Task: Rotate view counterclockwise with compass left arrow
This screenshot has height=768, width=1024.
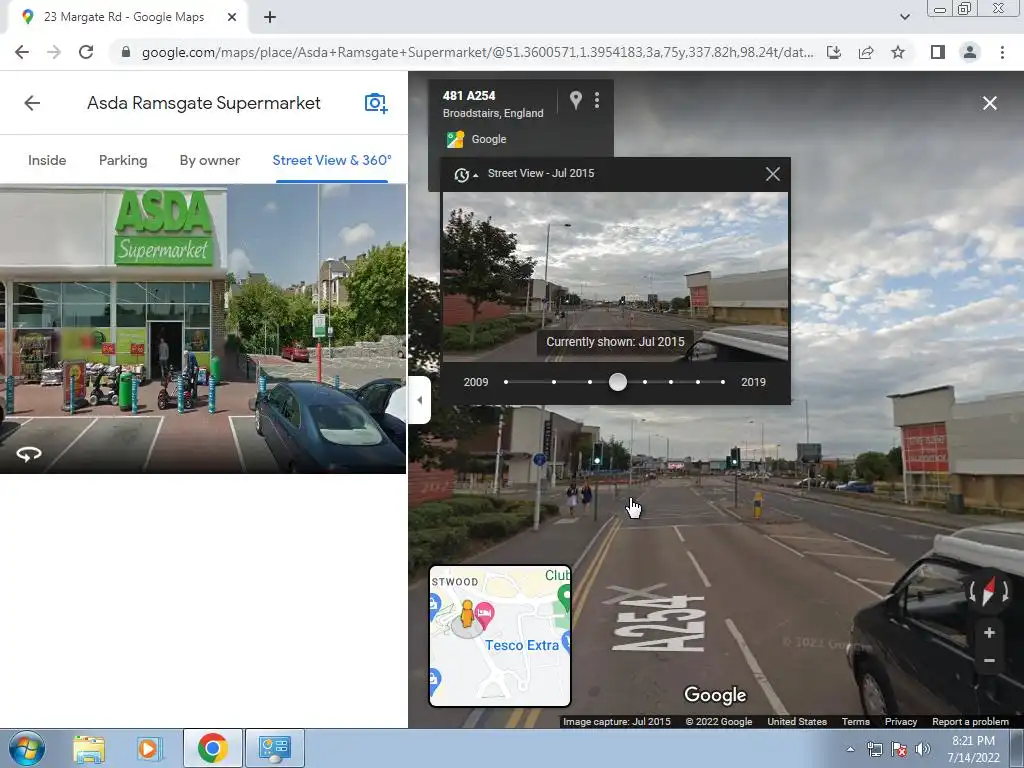Action: pyautogui.click(x=972, y=591)
